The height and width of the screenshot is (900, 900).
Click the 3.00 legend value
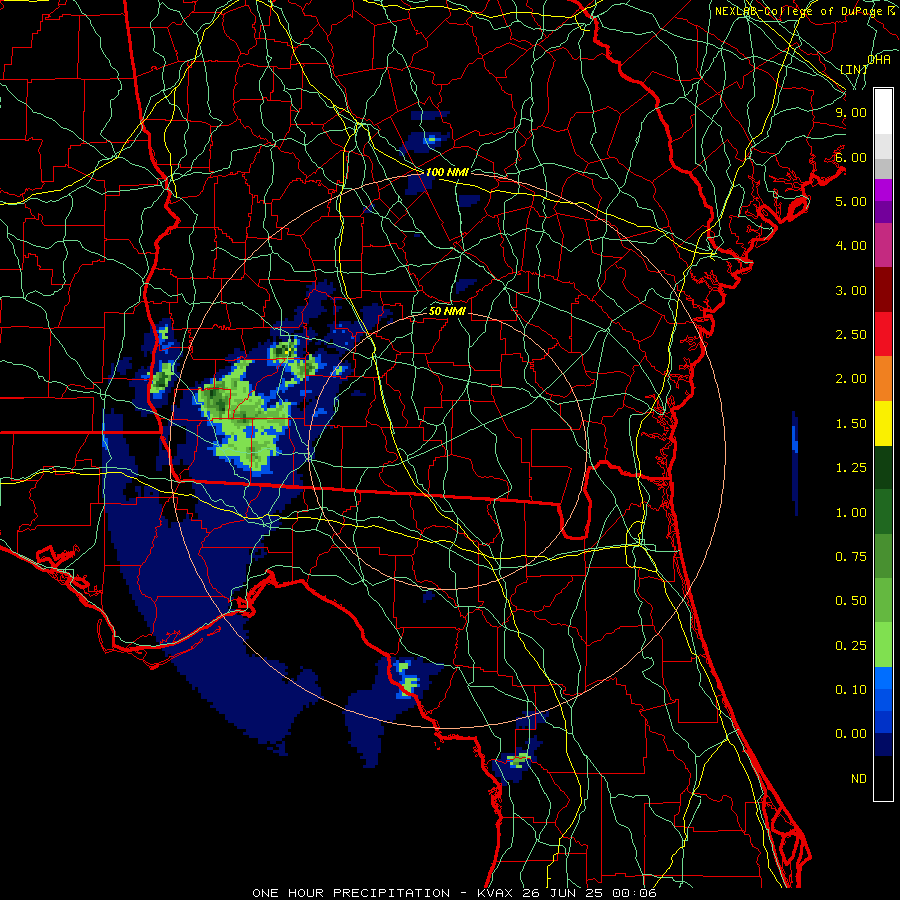click(851, 290)
